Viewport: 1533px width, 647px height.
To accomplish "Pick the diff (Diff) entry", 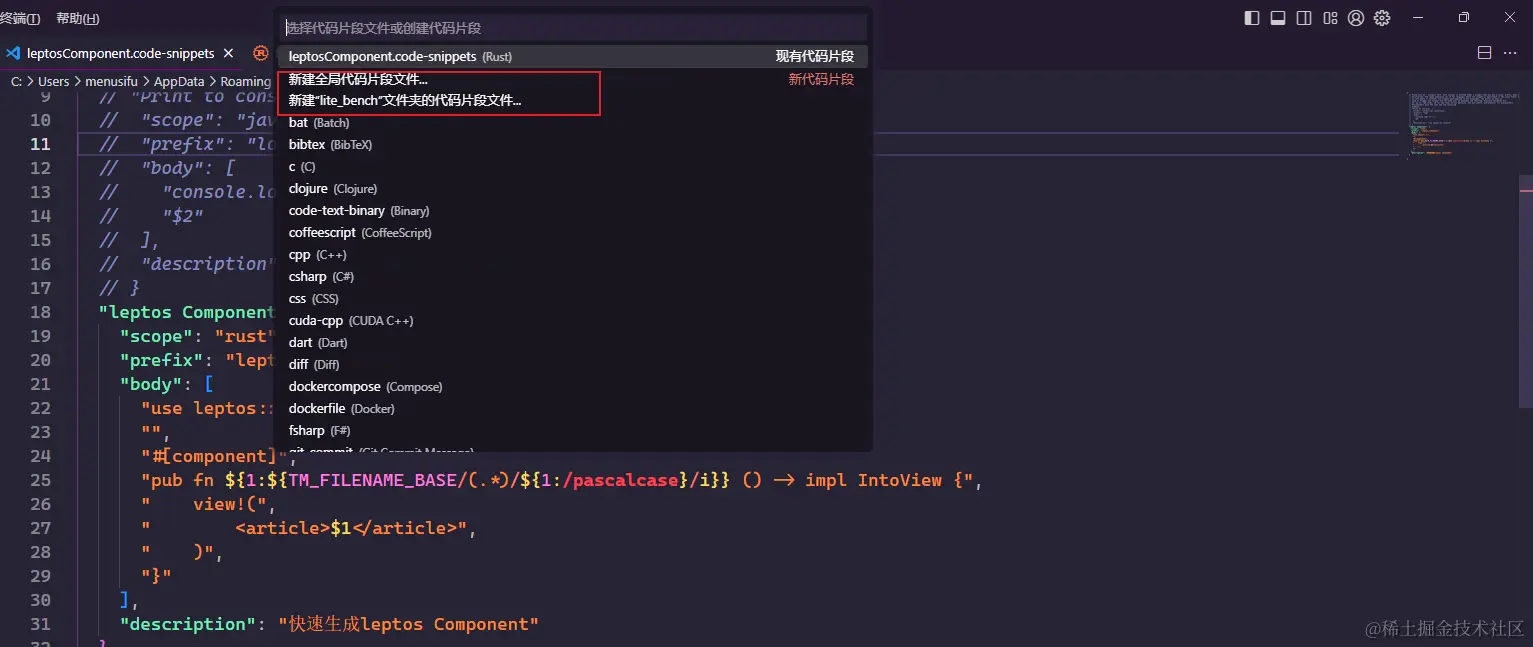I will pyautogui.click(x=572, y=365).
